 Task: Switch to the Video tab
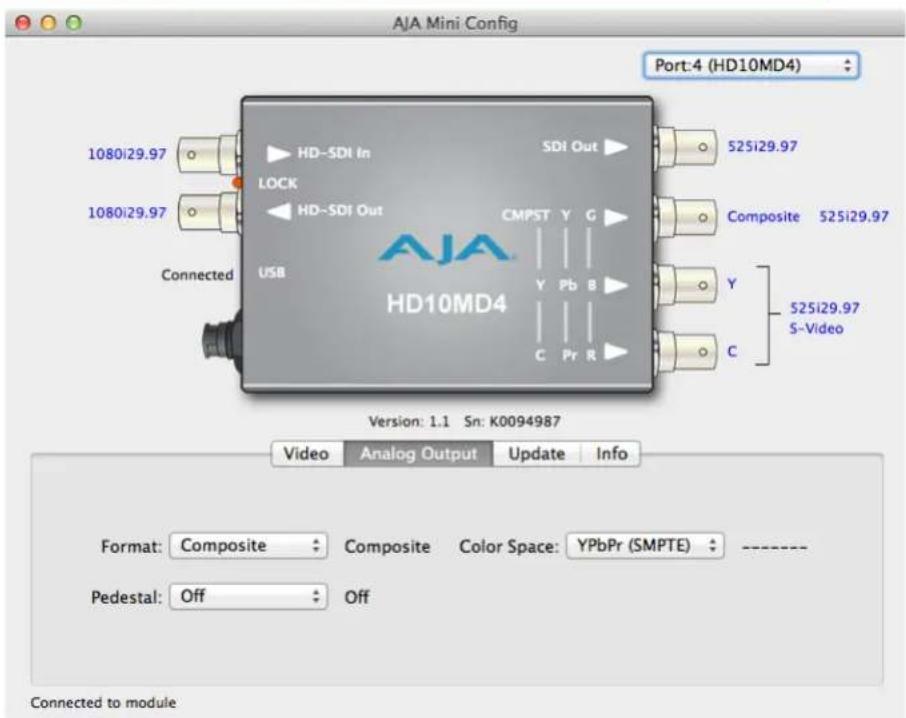[x=306, y=453]
